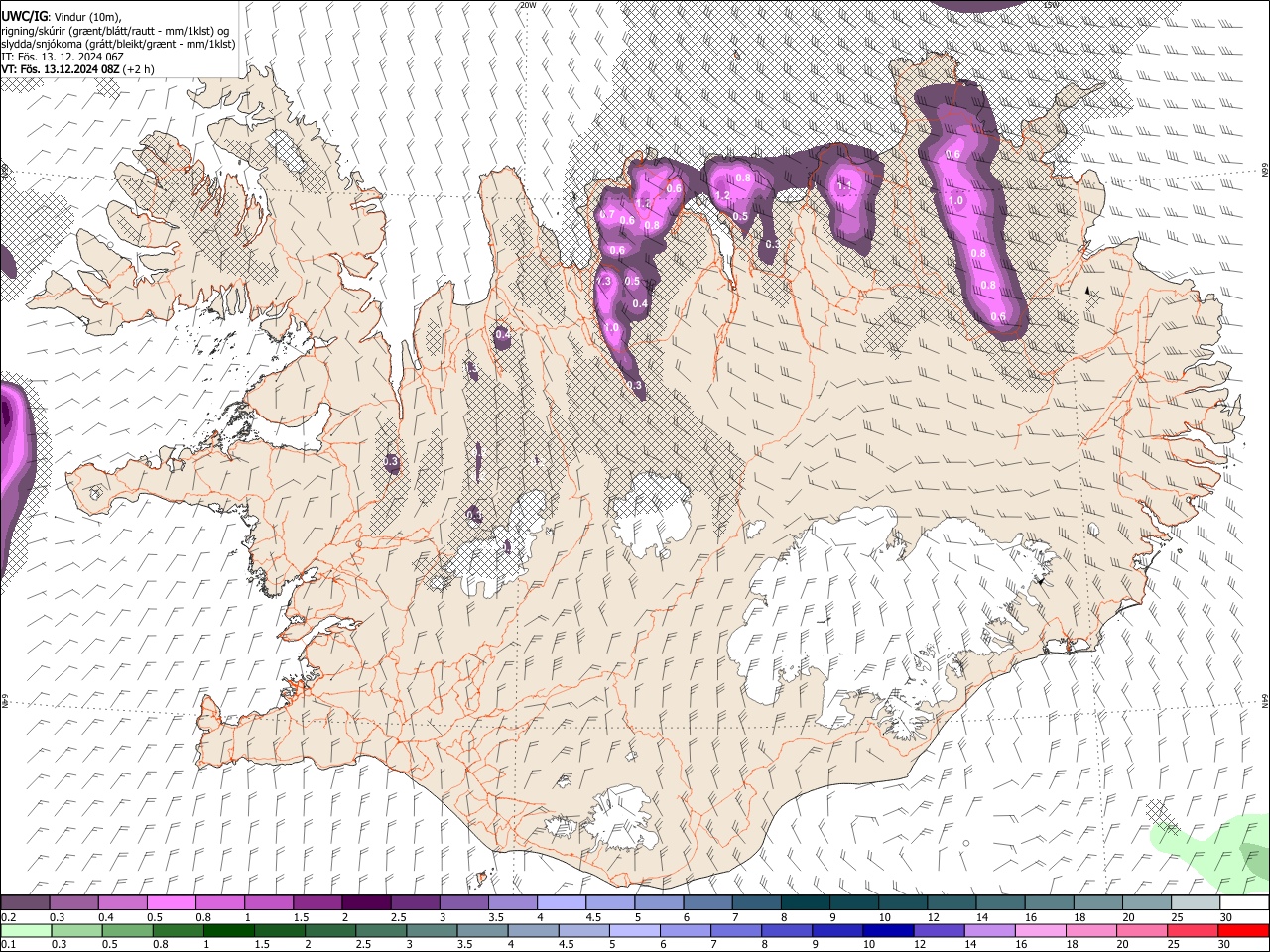Click the IT: Fös. 13. 12. 2024 06Z line
The image size is (1270, 952).
click(63, 57)
